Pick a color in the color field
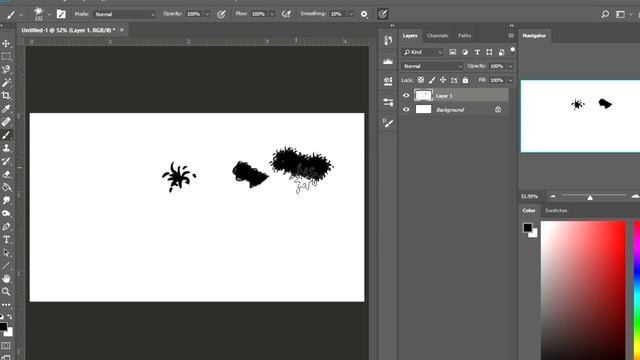 (583, 290)
